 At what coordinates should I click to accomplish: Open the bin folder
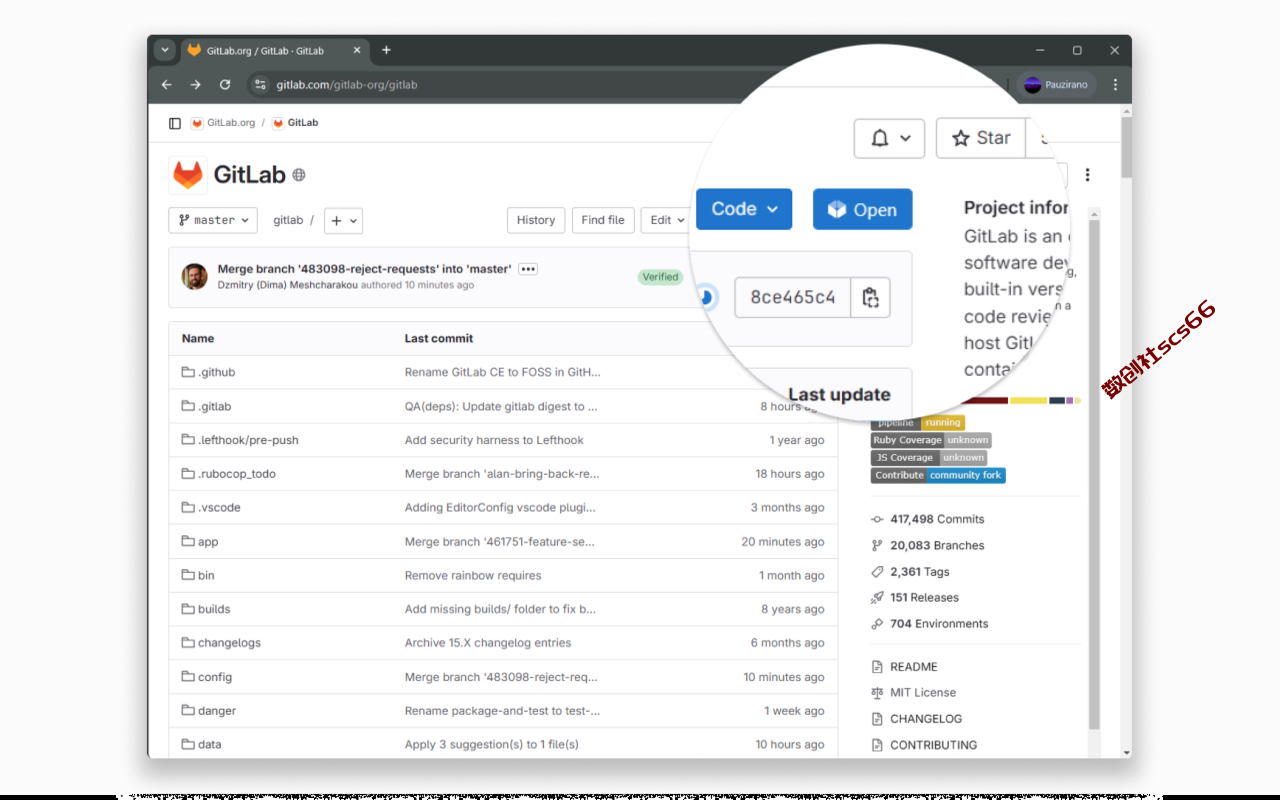206,576
